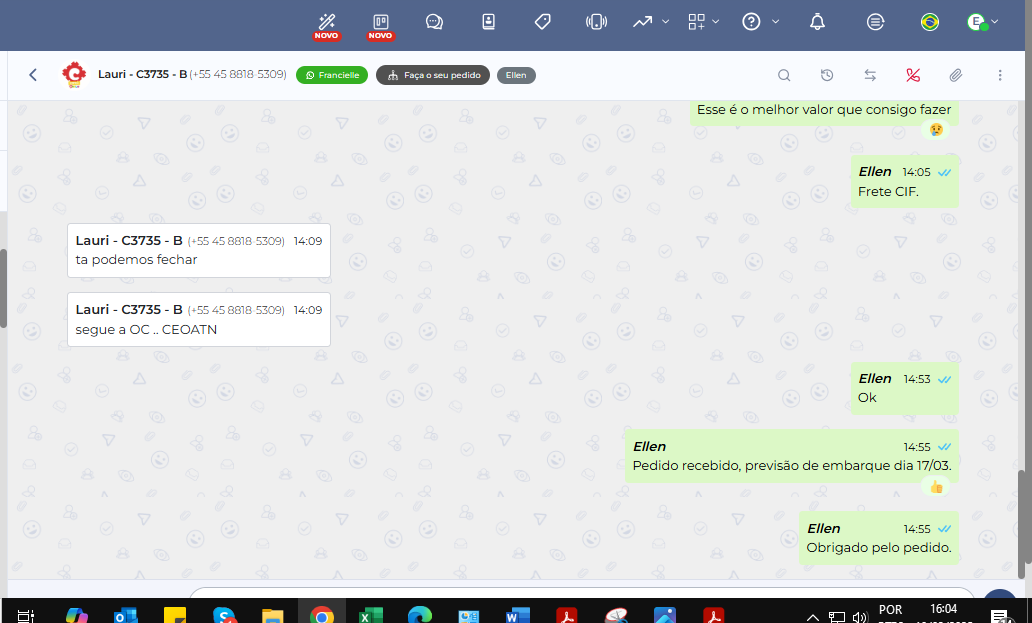This screenshot has height=623, width=1032.
Task: Open the user profile status menu
Action: (x=977, y=21)
